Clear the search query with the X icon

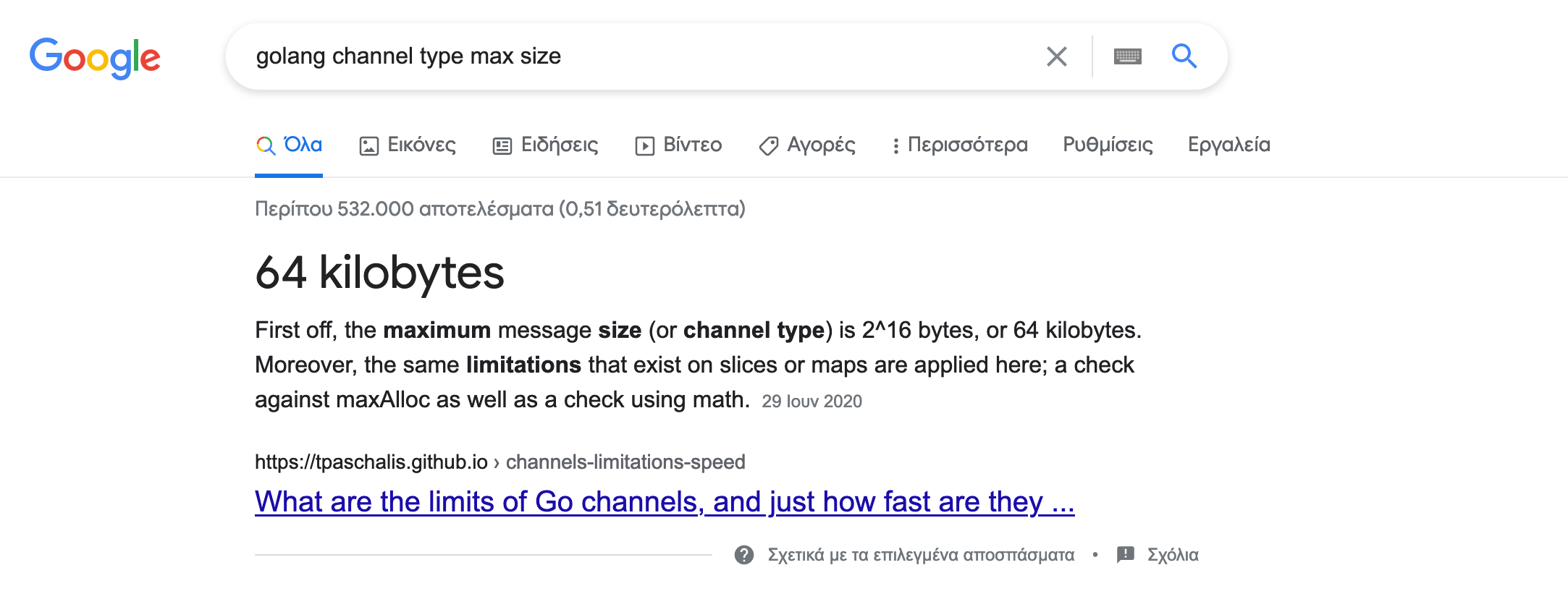pos(1057,56)
